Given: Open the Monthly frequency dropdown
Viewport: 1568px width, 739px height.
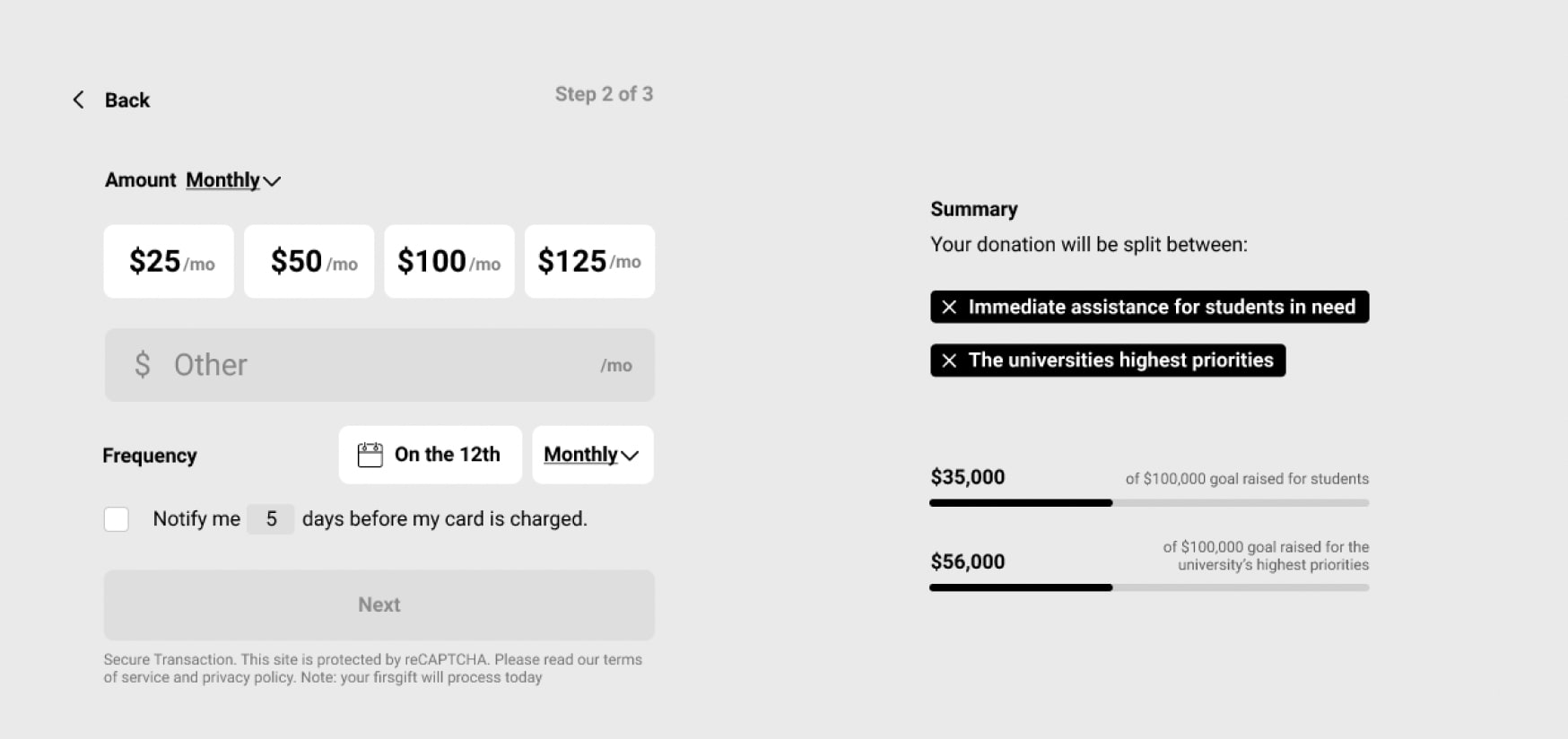Looking at the screenshot, I should 592,455.
